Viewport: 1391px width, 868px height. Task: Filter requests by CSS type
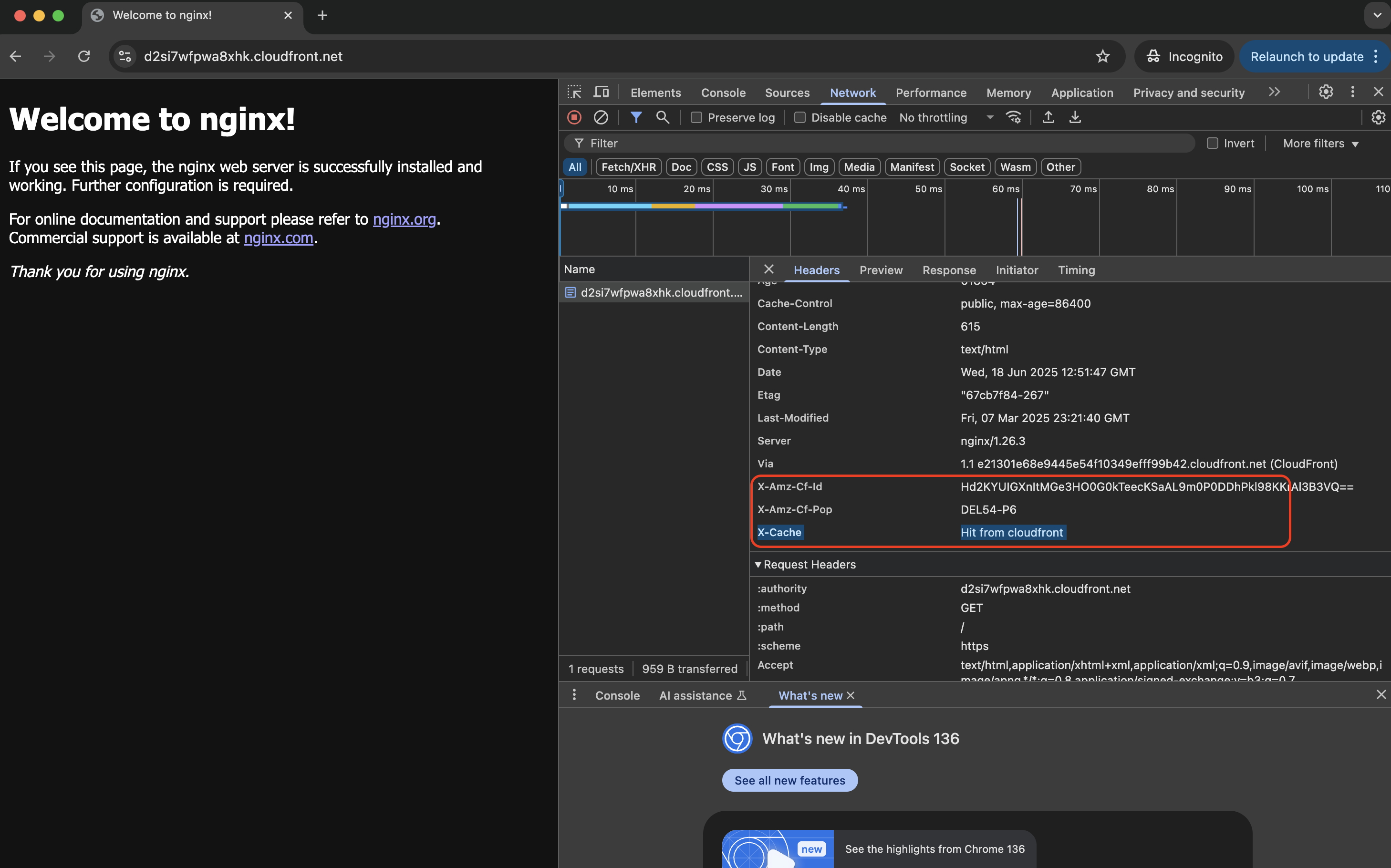(x=717, y=167)
